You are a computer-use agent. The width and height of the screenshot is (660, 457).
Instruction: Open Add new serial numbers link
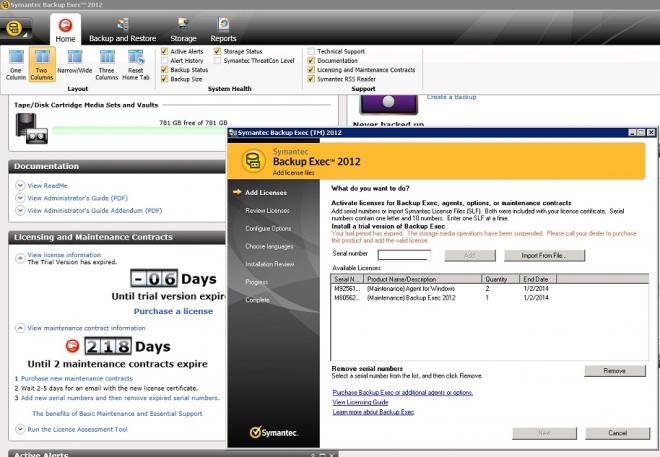point(120,398)
